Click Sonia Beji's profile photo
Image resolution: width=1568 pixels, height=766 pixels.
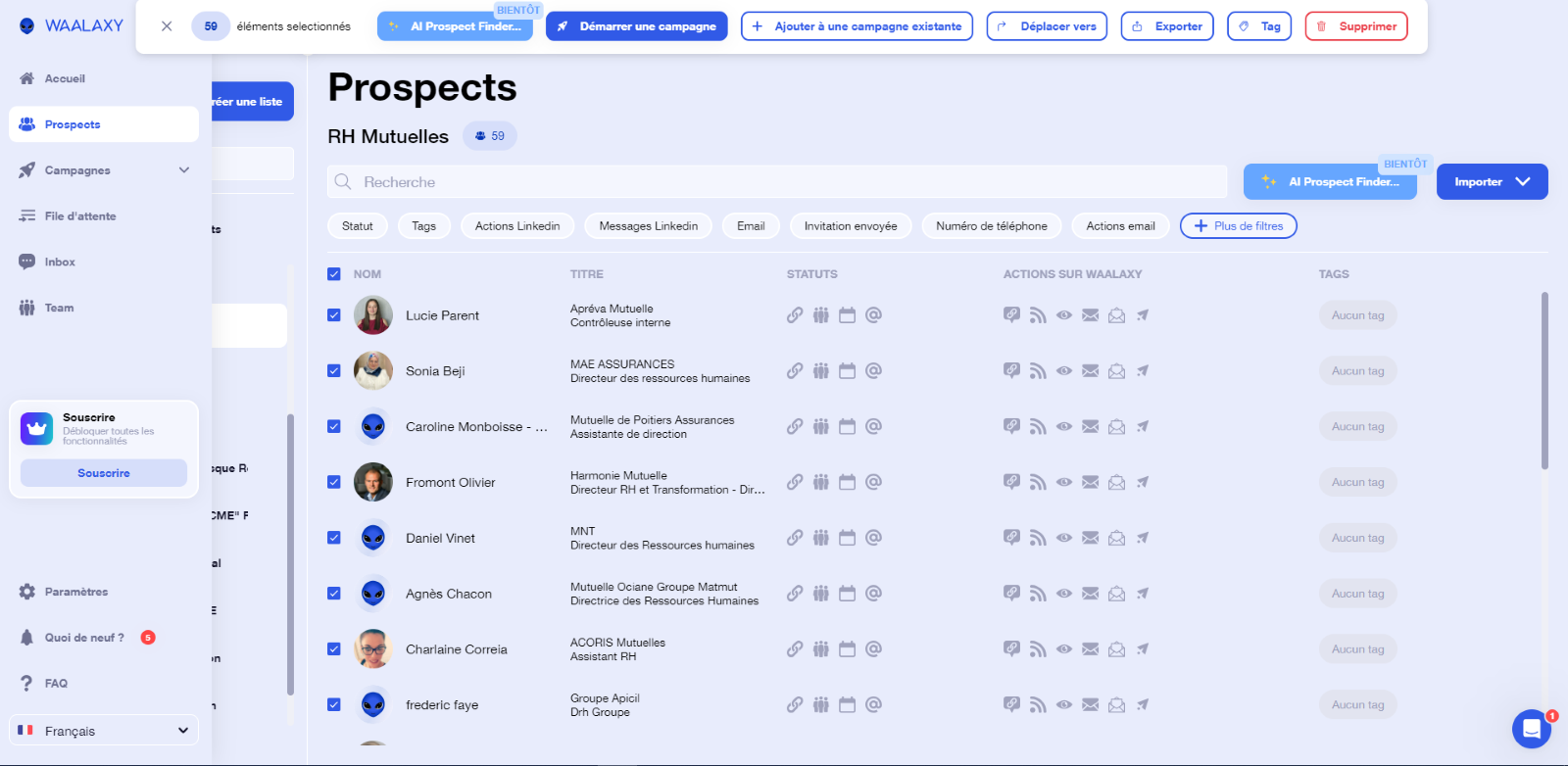coord(373,371)
